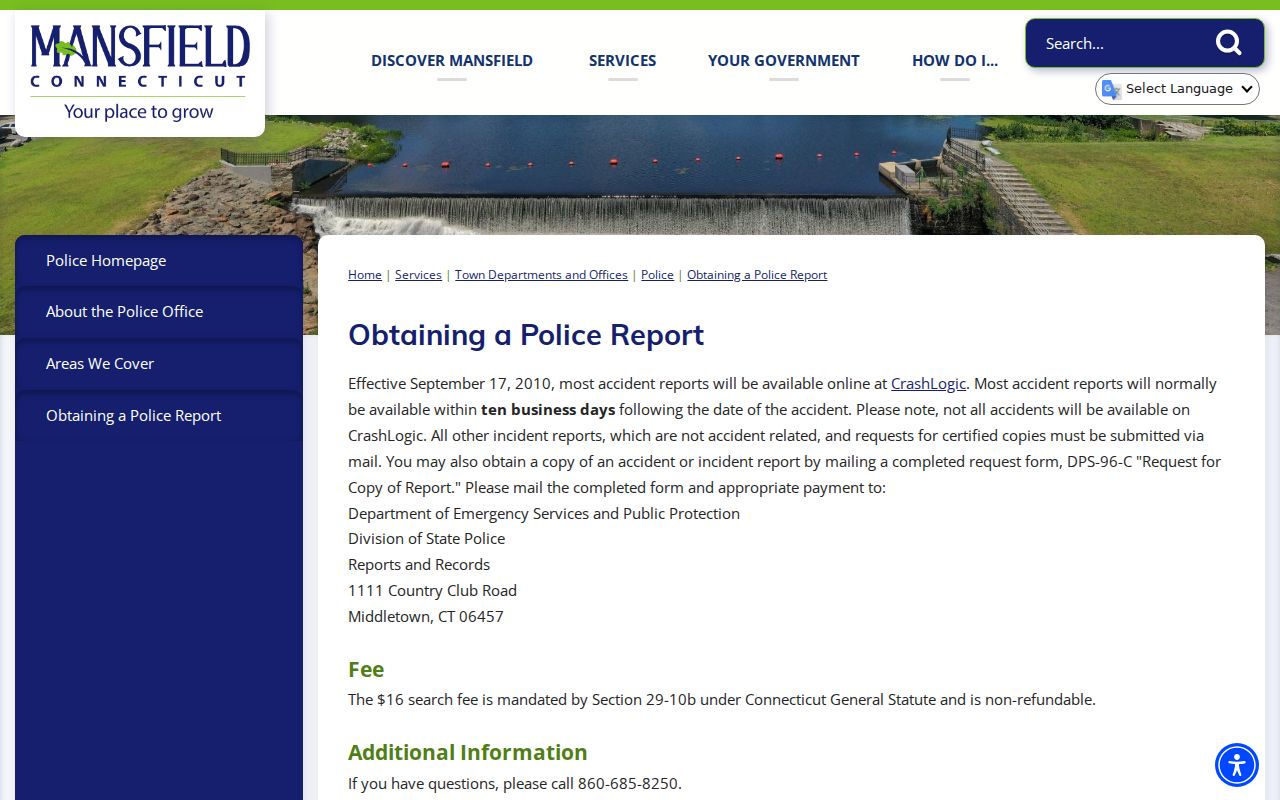Click the Google Translate icon
The image size is (1280, 800).
(1111, 89)
